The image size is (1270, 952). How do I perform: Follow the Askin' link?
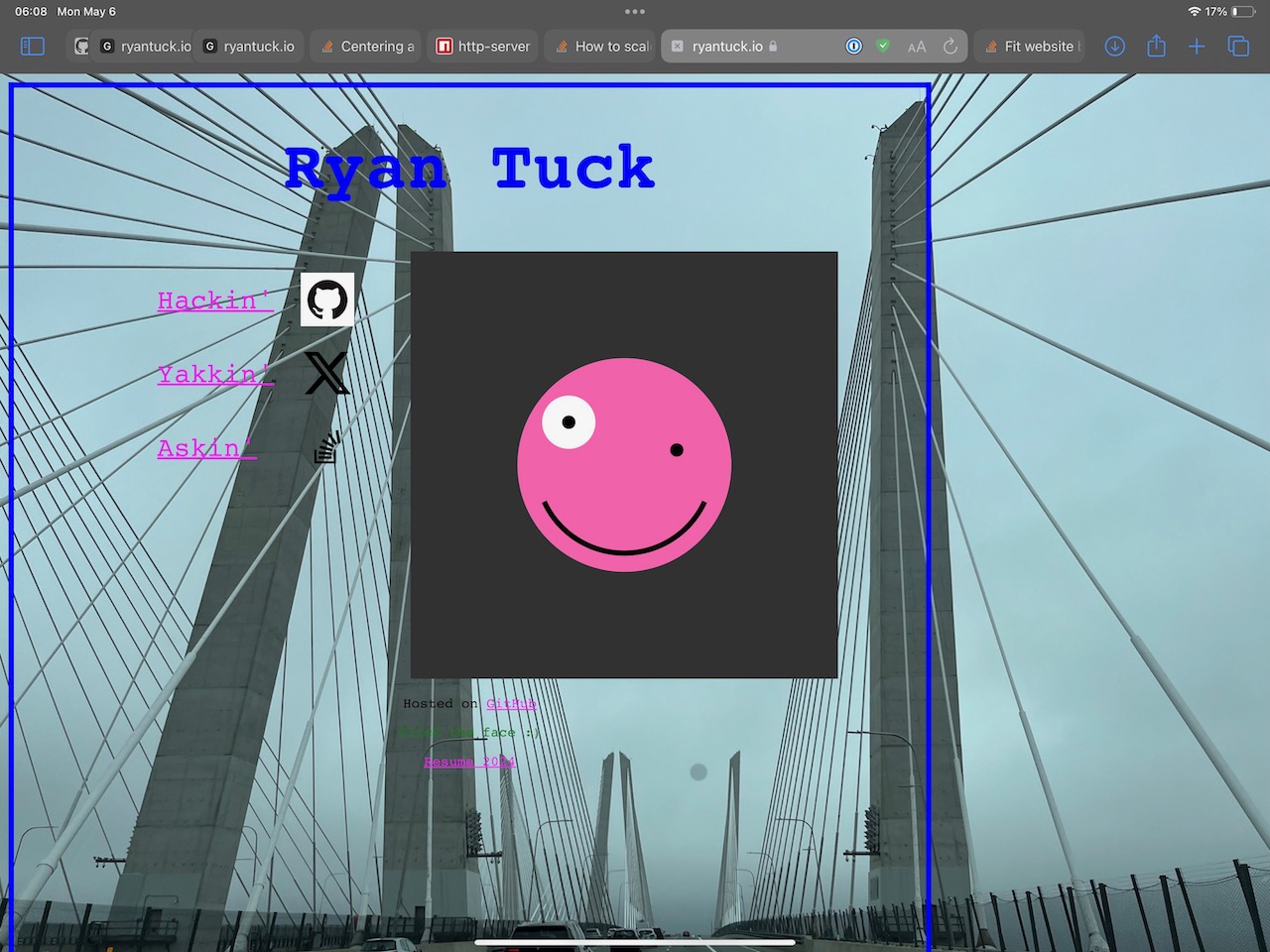point(206,448)
